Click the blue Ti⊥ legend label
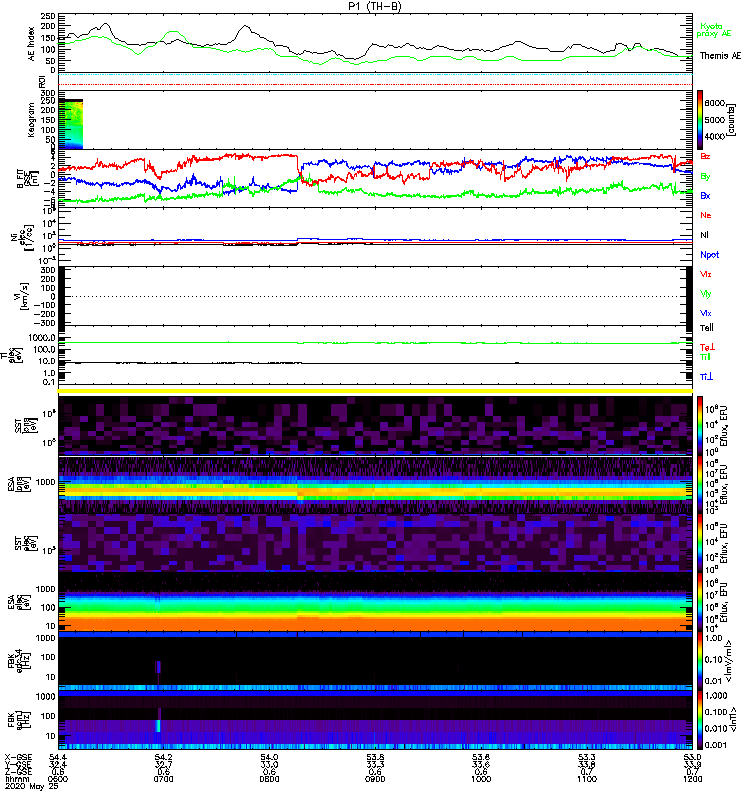The image size is (750, 800). 706,376
